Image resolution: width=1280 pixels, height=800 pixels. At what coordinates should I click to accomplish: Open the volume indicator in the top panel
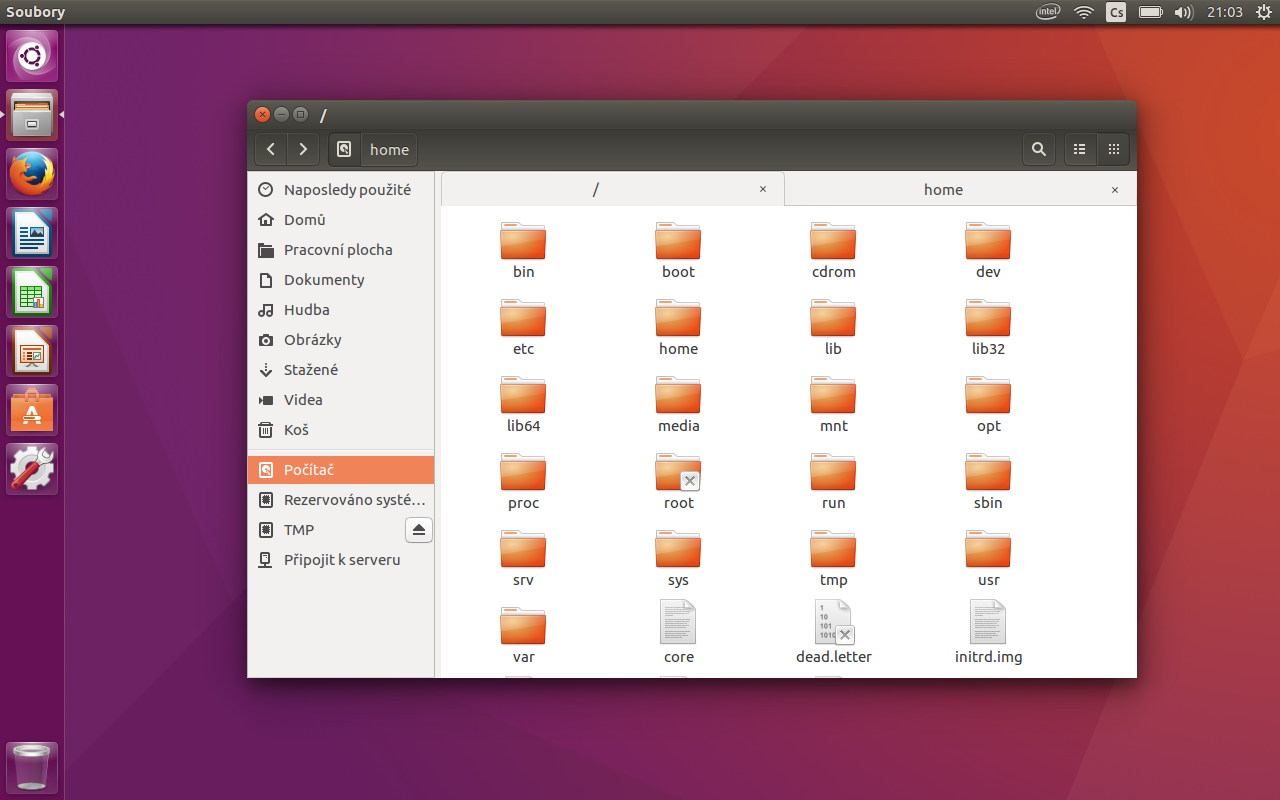coord(1184,12)
